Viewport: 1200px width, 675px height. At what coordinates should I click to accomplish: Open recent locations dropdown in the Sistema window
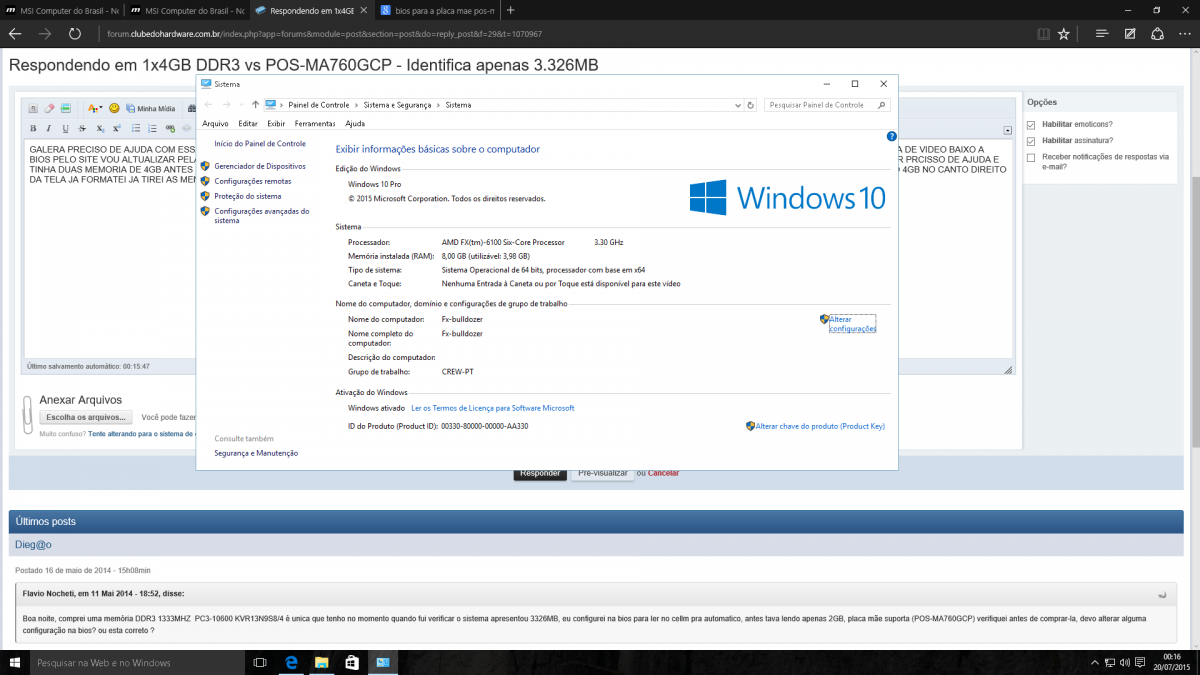[x=241, y=104]
